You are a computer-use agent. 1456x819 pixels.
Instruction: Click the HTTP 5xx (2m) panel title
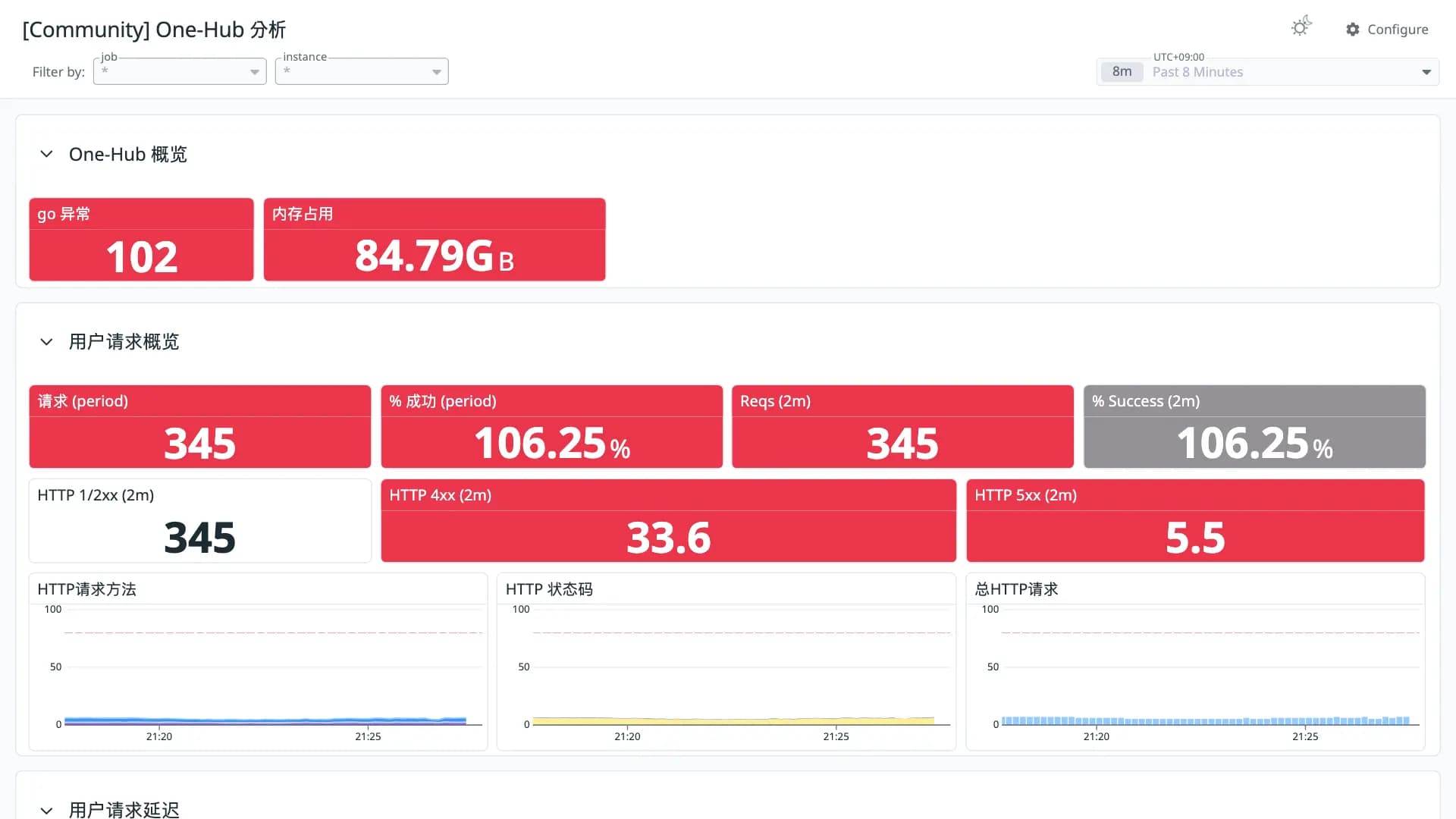pos(1025,495)
